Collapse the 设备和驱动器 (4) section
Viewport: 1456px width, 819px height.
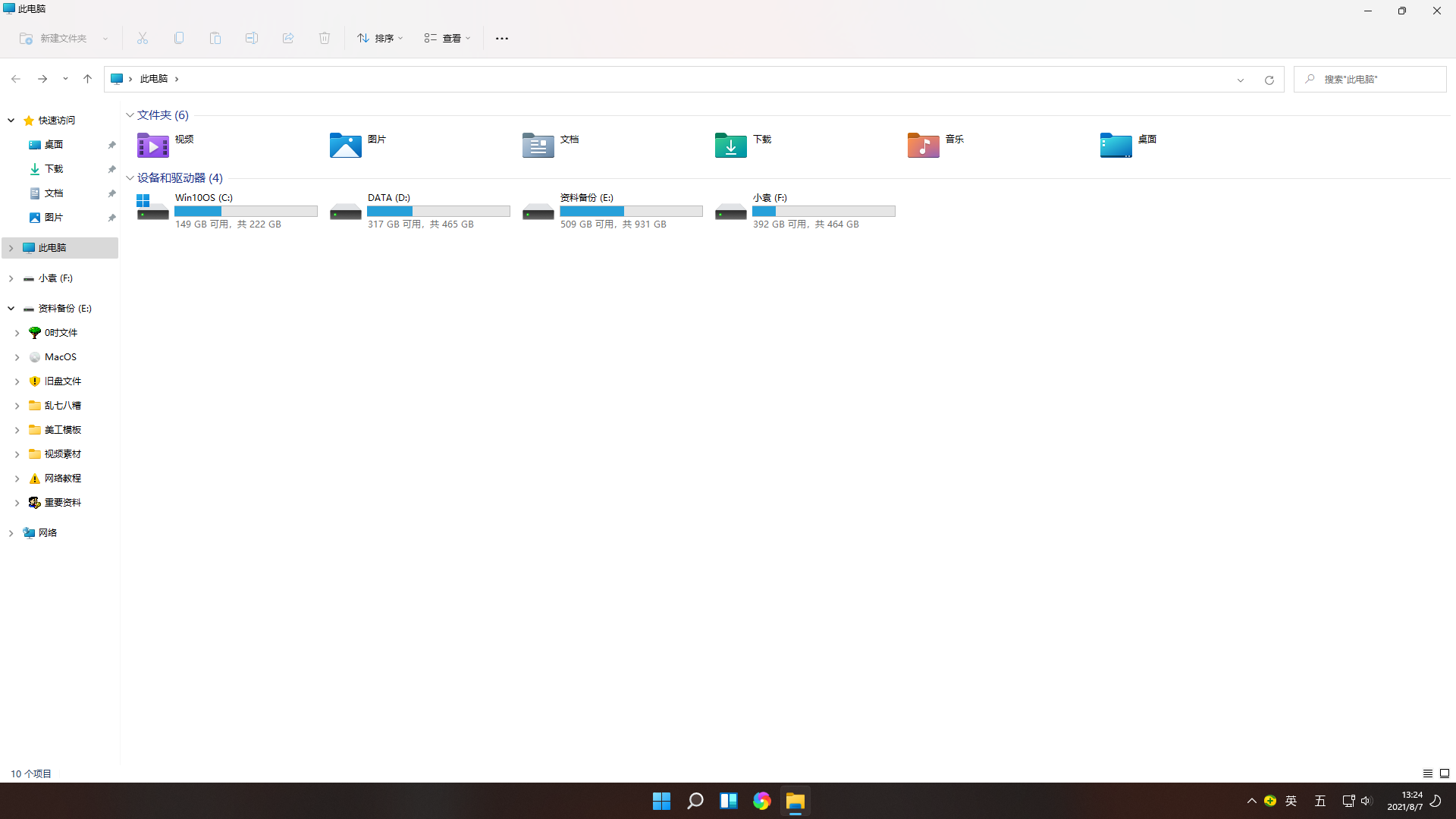pos(130,177)
